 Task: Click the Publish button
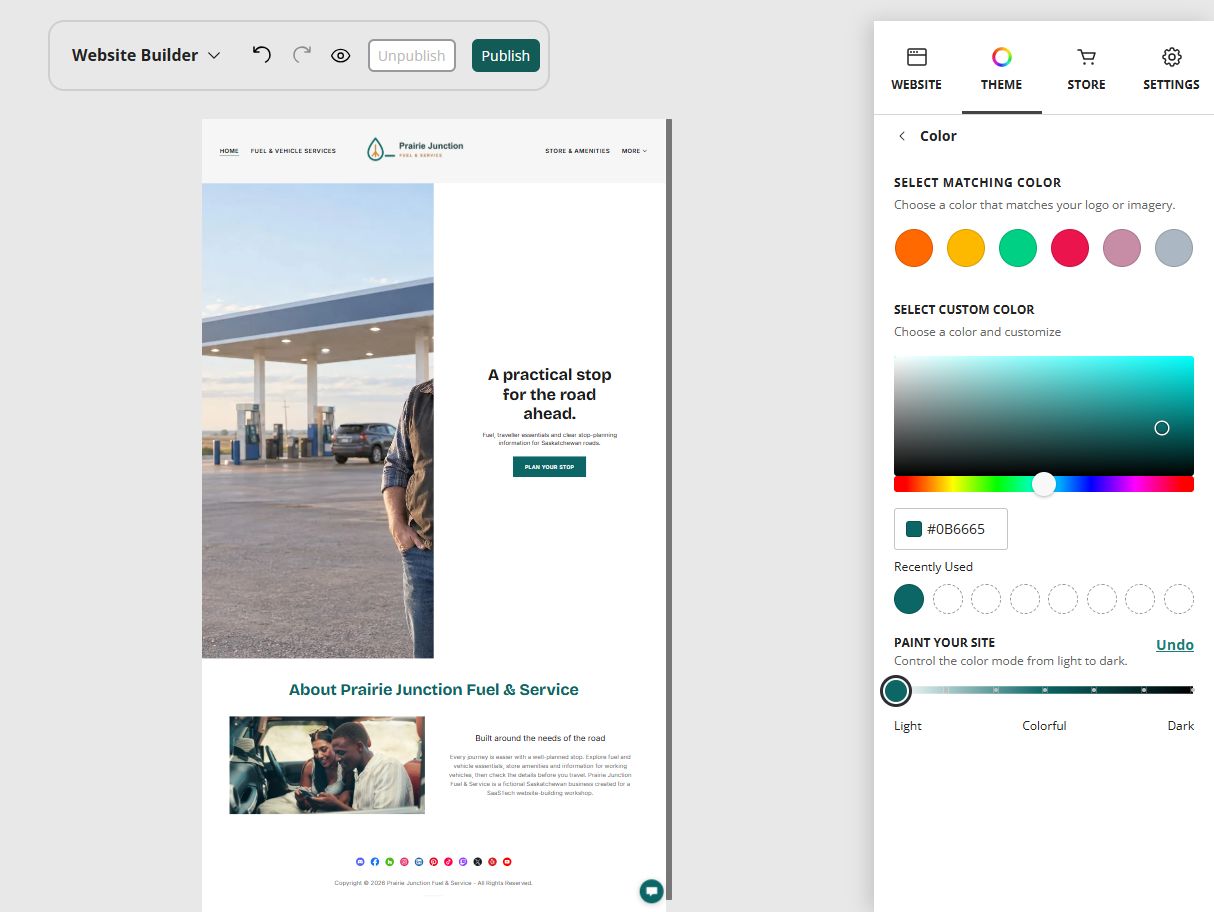coord(506,56)
